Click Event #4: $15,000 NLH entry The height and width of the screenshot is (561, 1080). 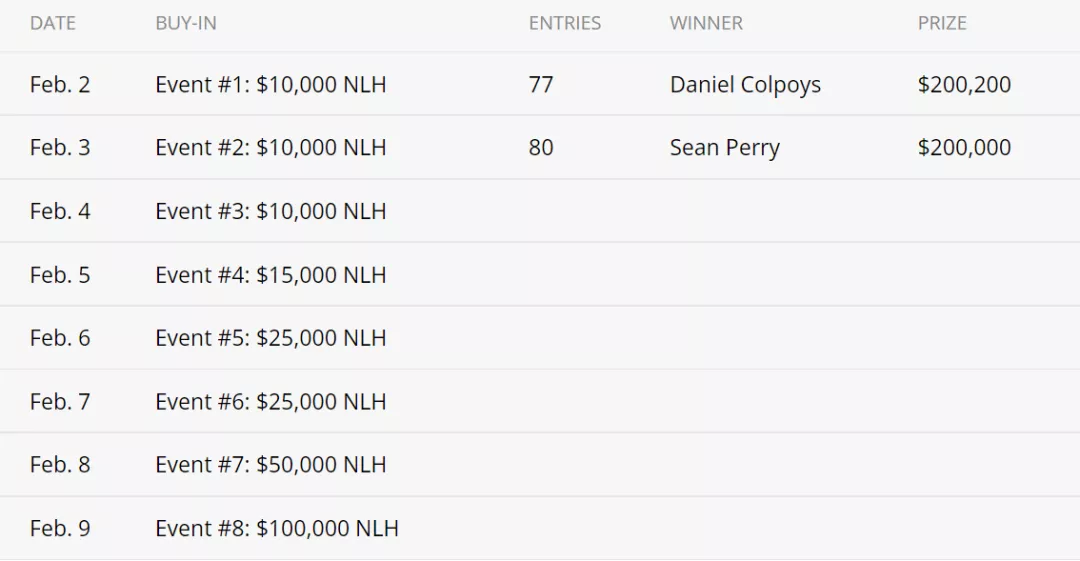pyautogui.click(x=271, y=275)
